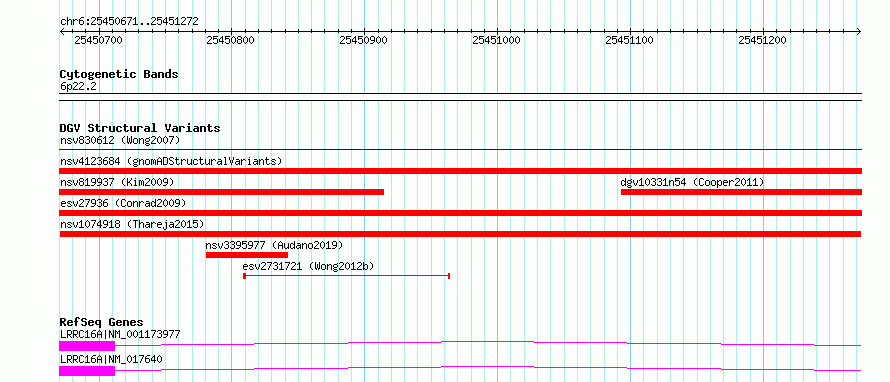Click the red bar under dgv10331n54

tap(741, 192)
